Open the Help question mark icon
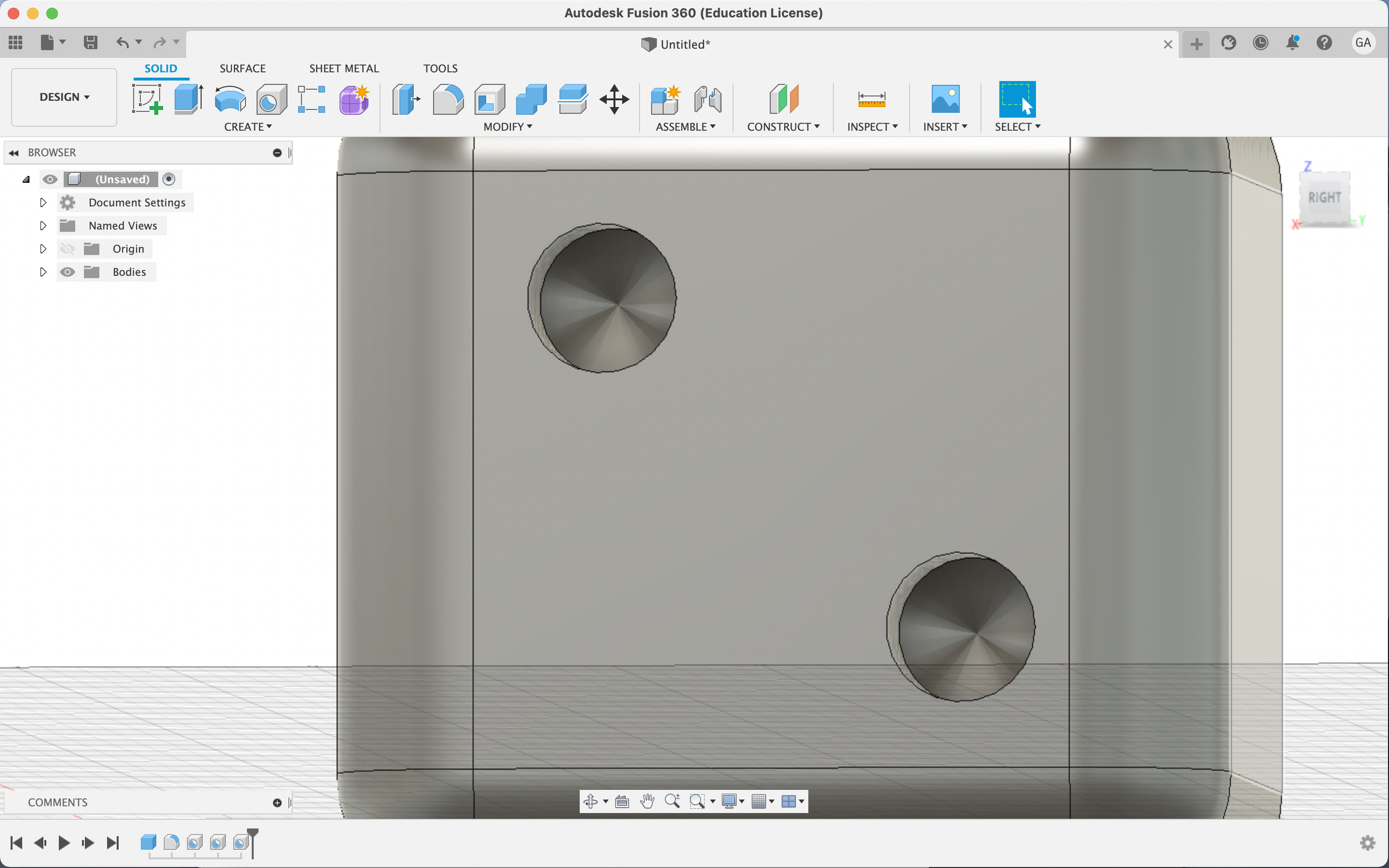This screenshot has height=868, width=1389. [1324, 42]
